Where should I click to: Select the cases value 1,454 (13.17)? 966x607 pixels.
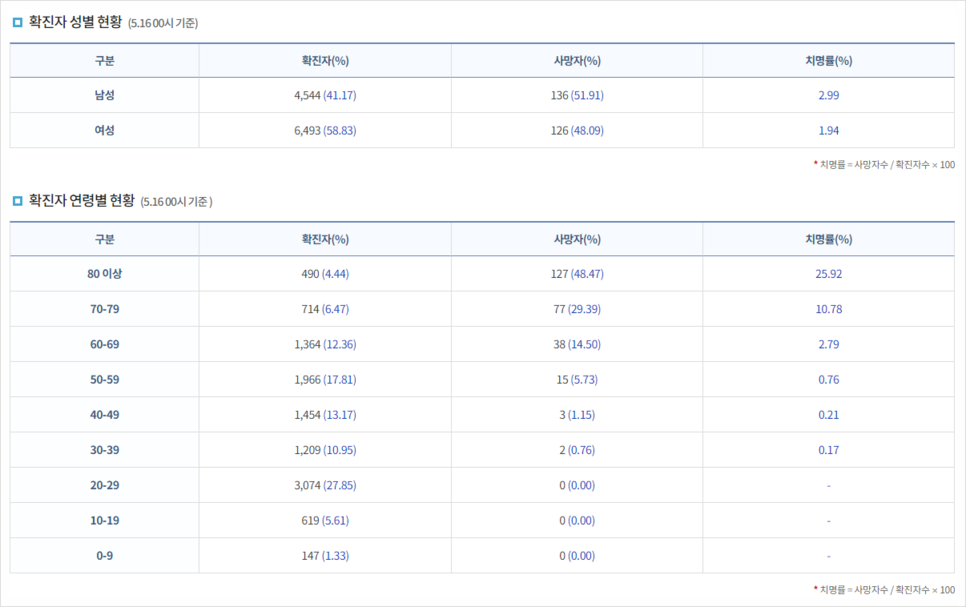point(325,414)
